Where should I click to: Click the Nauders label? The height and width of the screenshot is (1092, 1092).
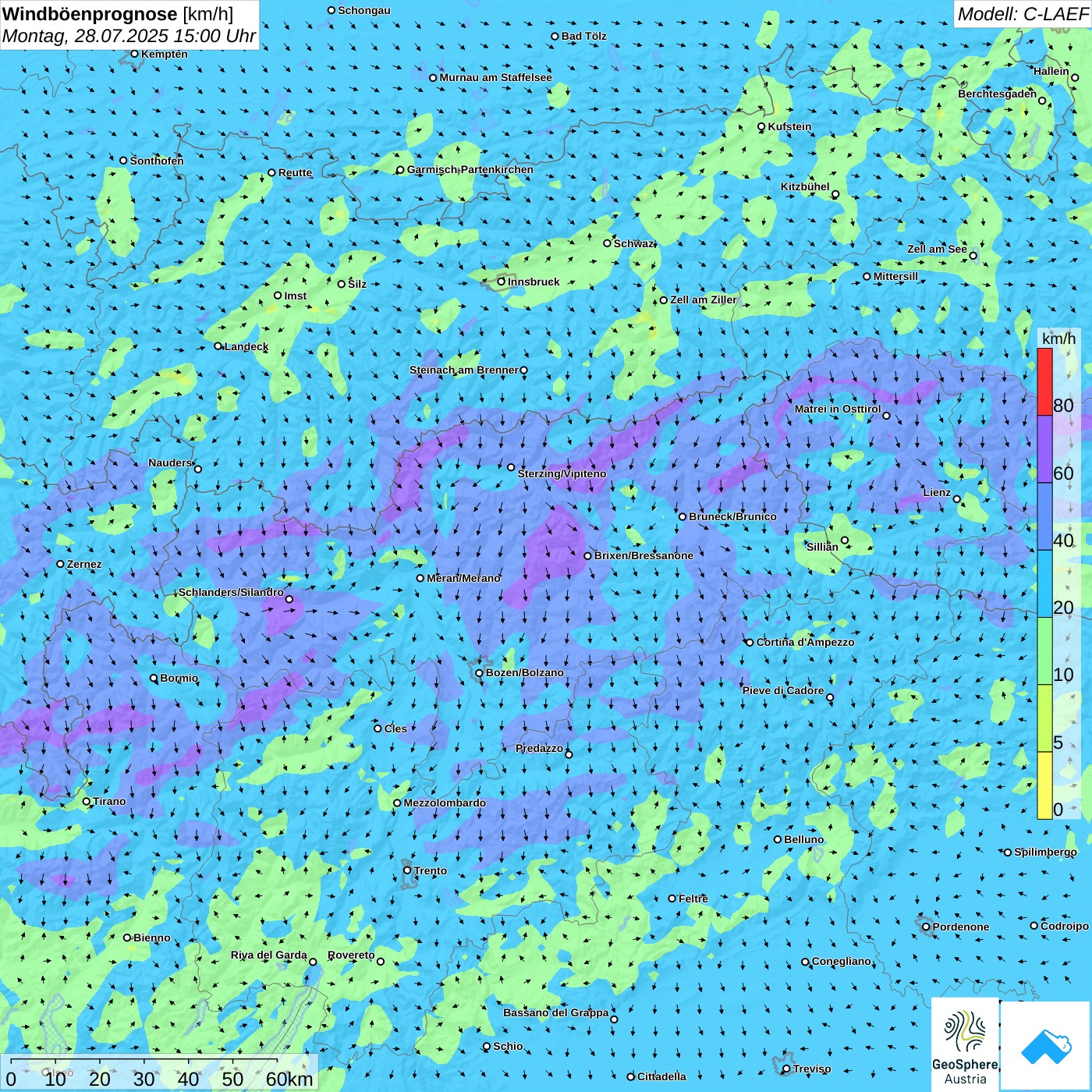pos(170,463)
